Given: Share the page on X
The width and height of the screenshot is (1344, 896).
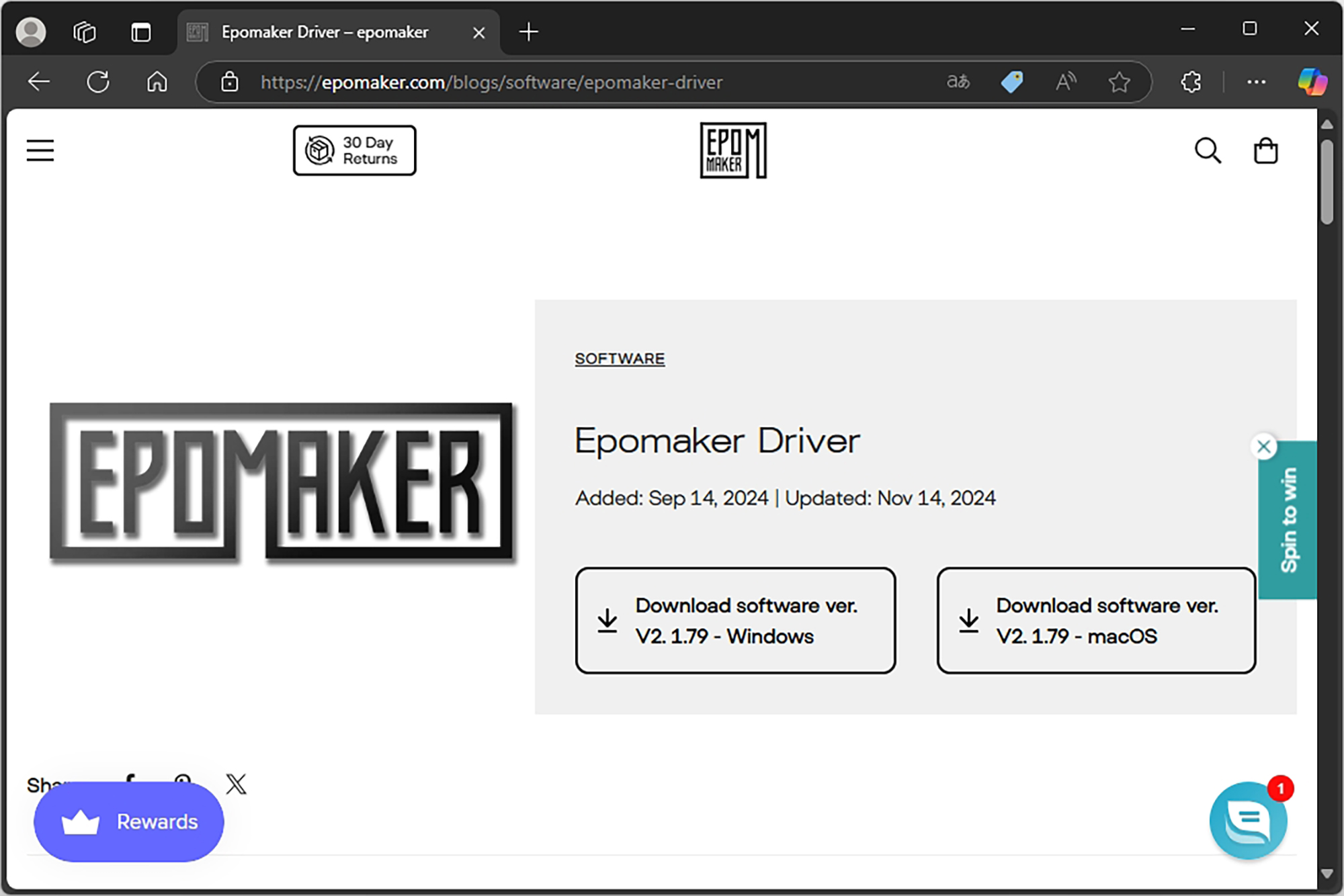Looking at the screenshot, I should coord(236,784).
